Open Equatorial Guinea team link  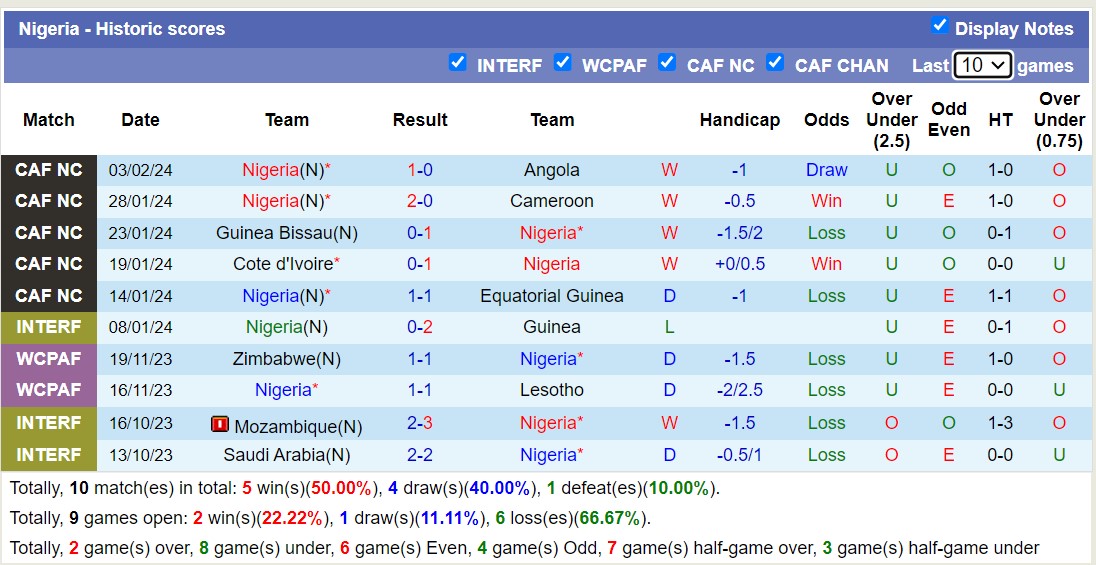click(551, 296)
